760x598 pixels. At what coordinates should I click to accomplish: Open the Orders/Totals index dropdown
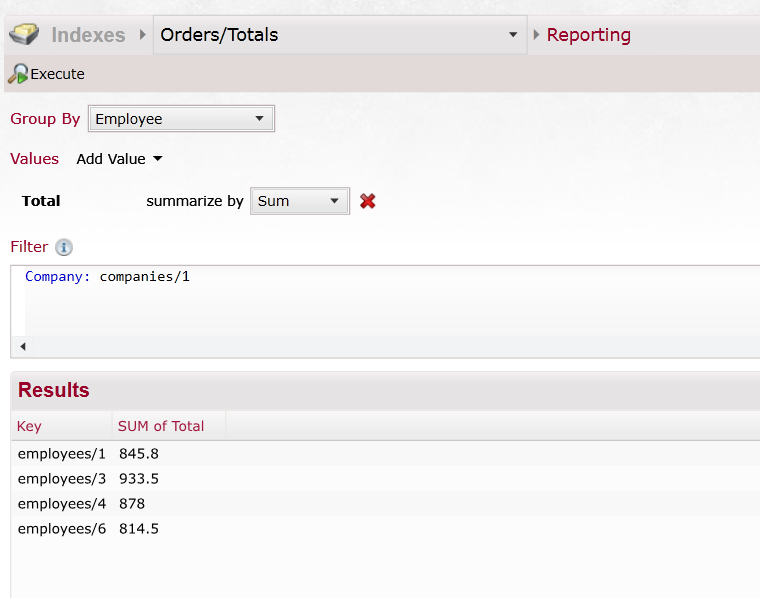(x=340, y=34)
